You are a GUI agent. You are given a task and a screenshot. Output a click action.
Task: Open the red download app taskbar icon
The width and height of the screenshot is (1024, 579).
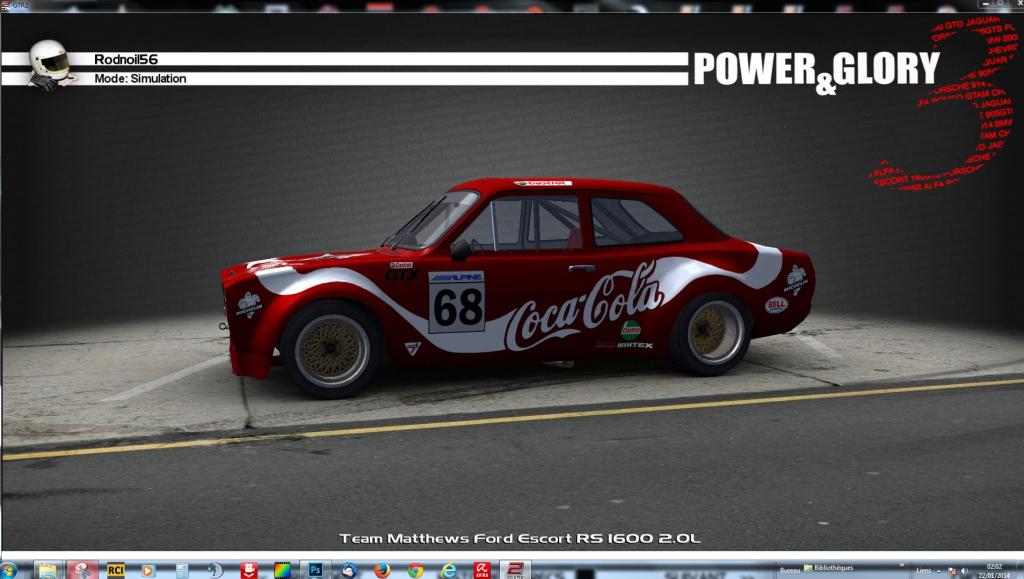click(x=249, y=570)
